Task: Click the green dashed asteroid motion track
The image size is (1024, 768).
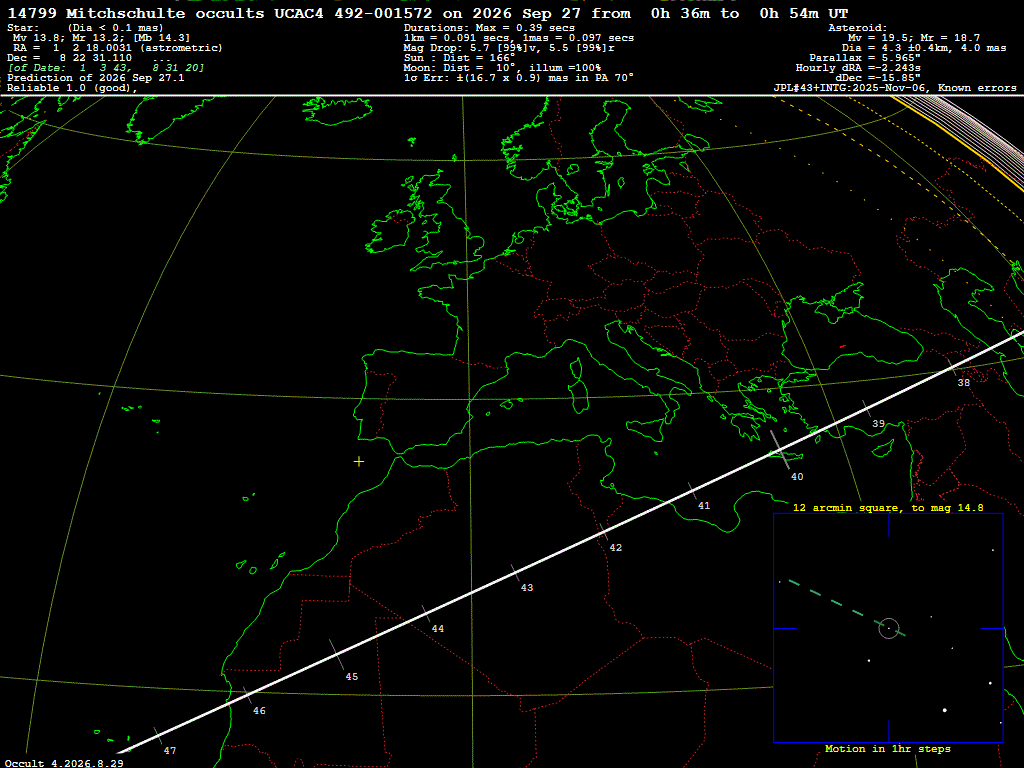Action: [x=847, y=607]
